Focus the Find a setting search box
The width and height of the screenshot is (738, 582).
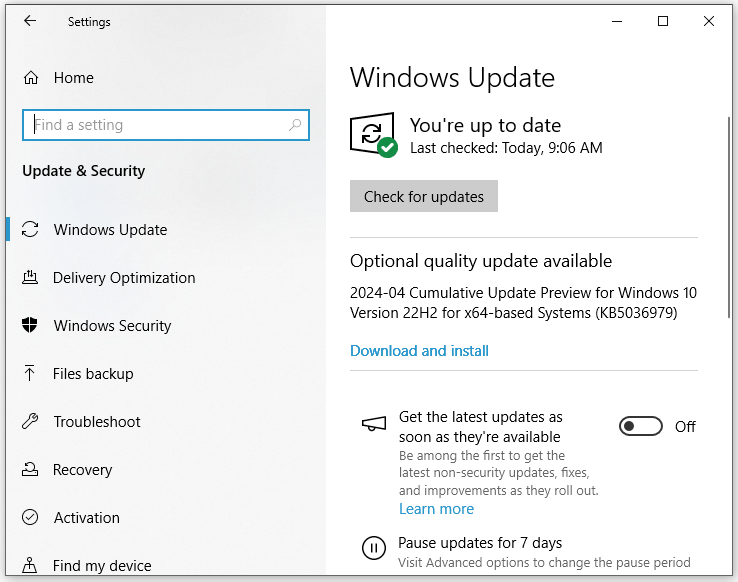click(x=166, y=125)
